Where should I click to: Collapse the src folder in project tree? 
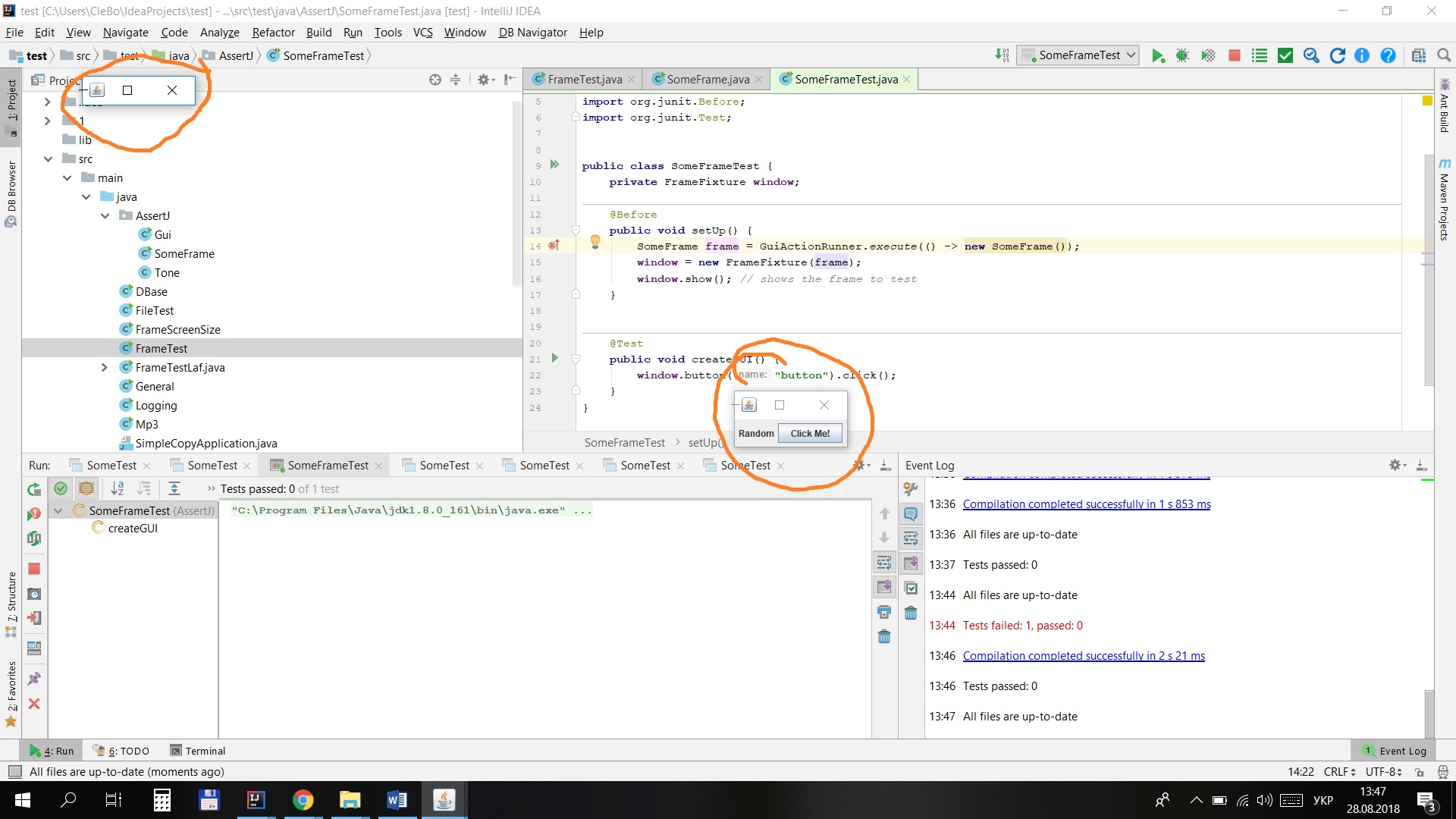tap(49, 159)
